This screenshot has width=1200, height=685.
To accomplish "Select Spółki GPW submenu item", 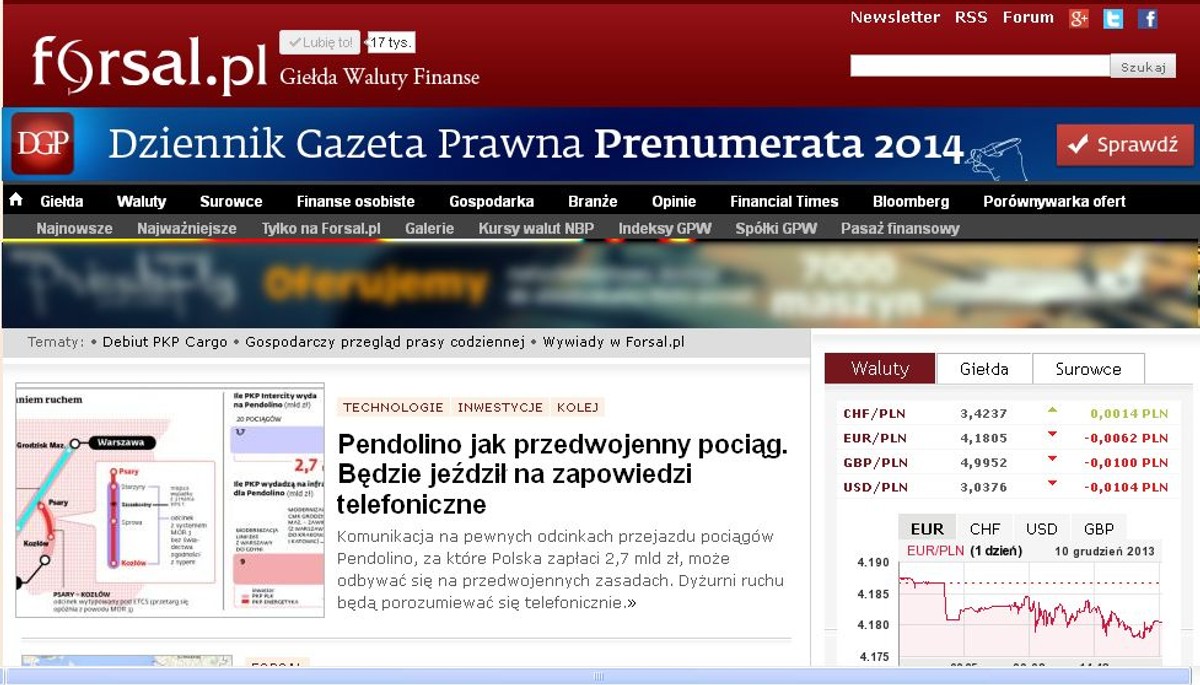I will [x=776, y=228].
